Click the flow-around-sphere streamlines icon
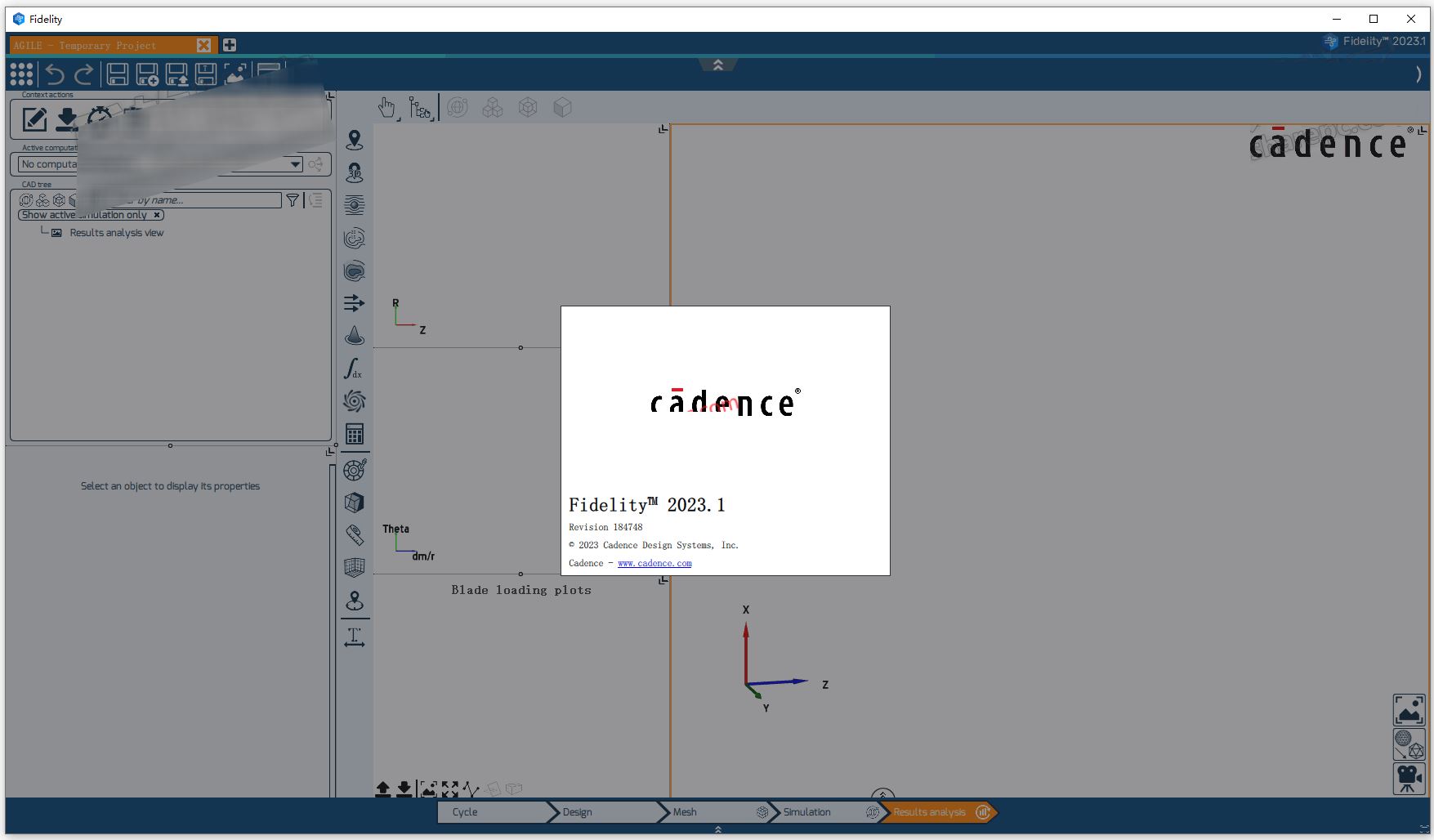Viewport: 1434px width, 840px height. pyautogui.click(x=355, y=206)
